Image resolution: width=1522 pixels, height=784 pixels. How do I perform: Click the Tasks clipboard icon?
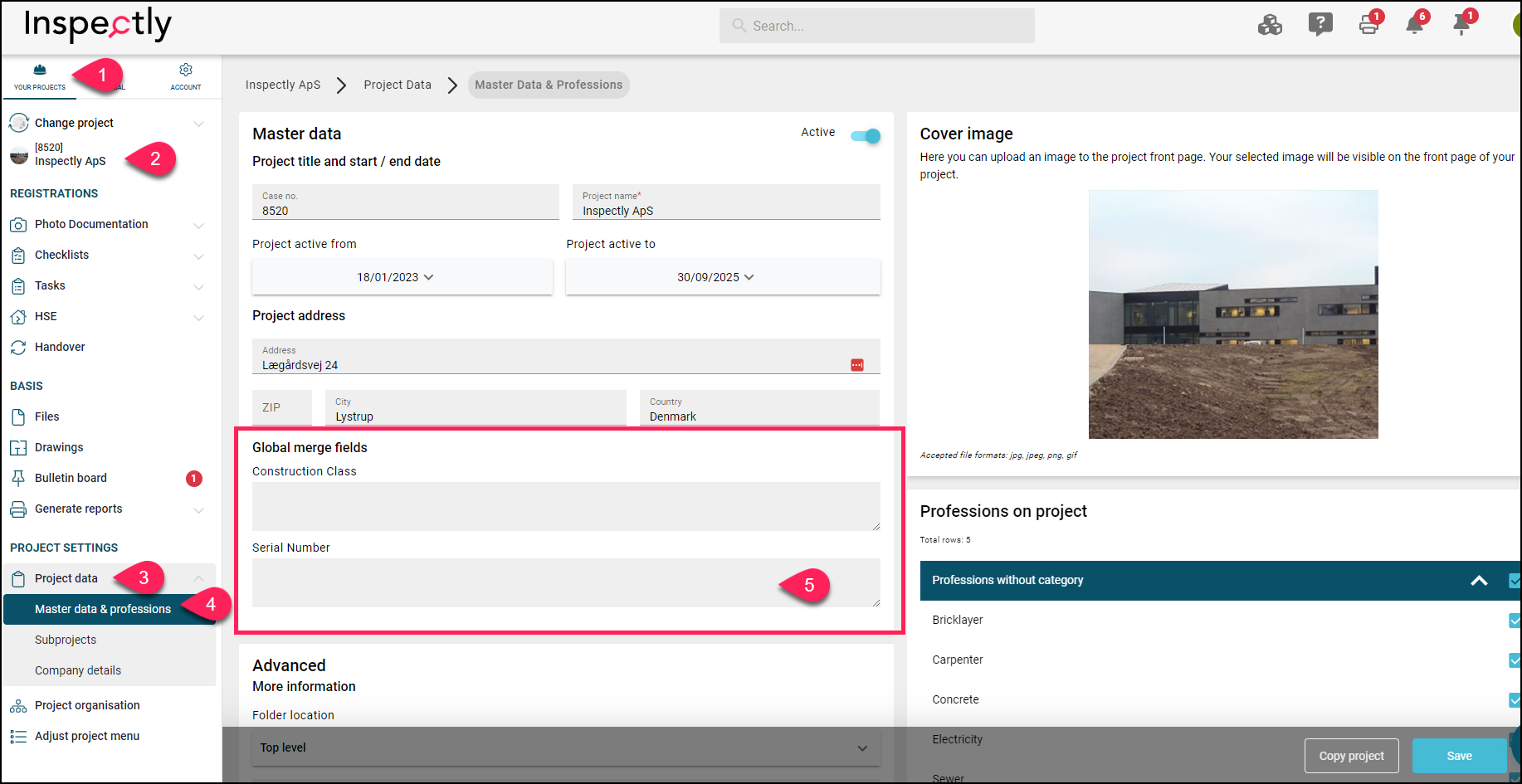tap(18, 286)
